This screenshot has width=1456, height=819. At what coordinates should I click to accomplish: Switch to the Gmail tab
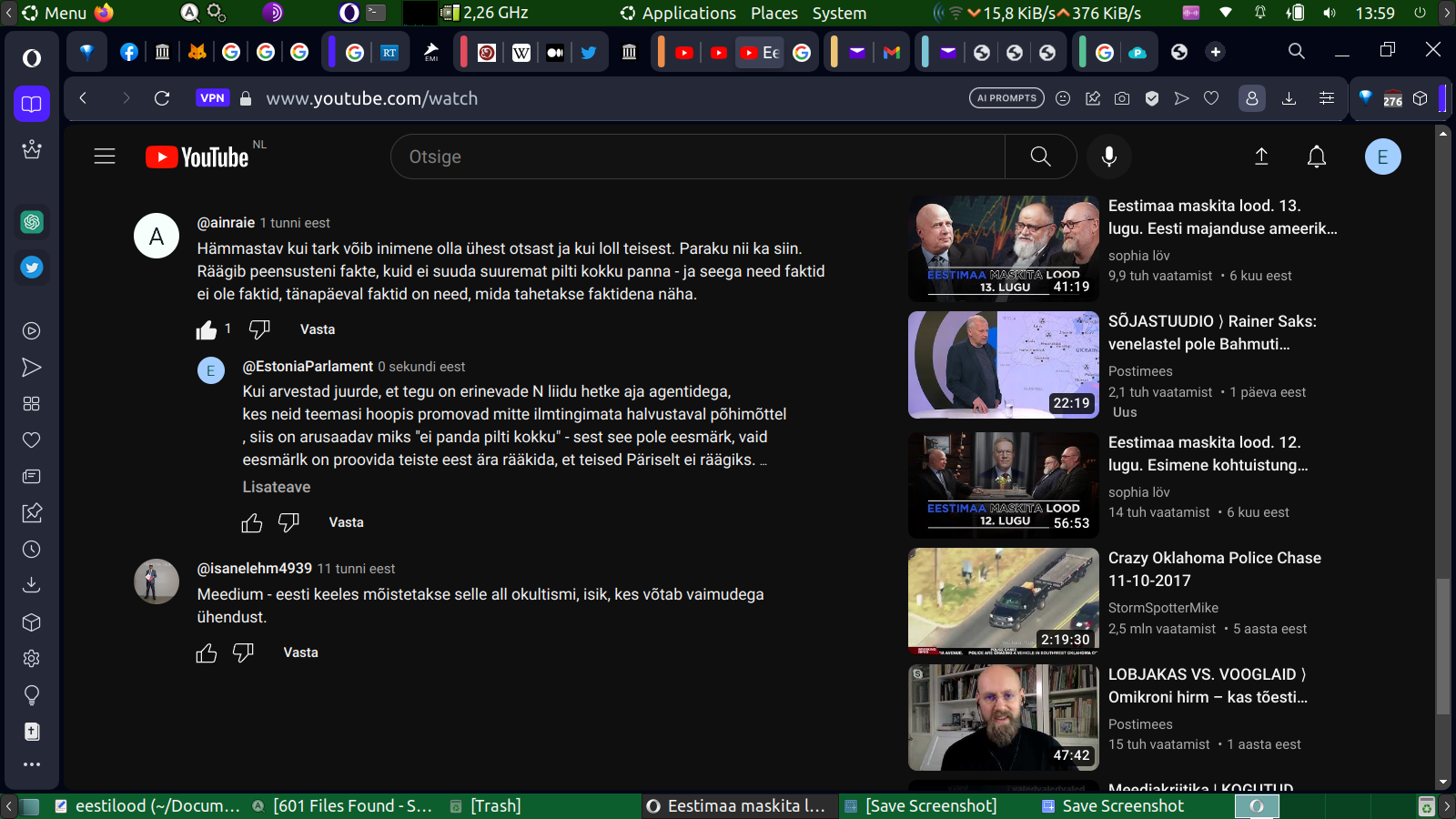(x=892, y=52)
